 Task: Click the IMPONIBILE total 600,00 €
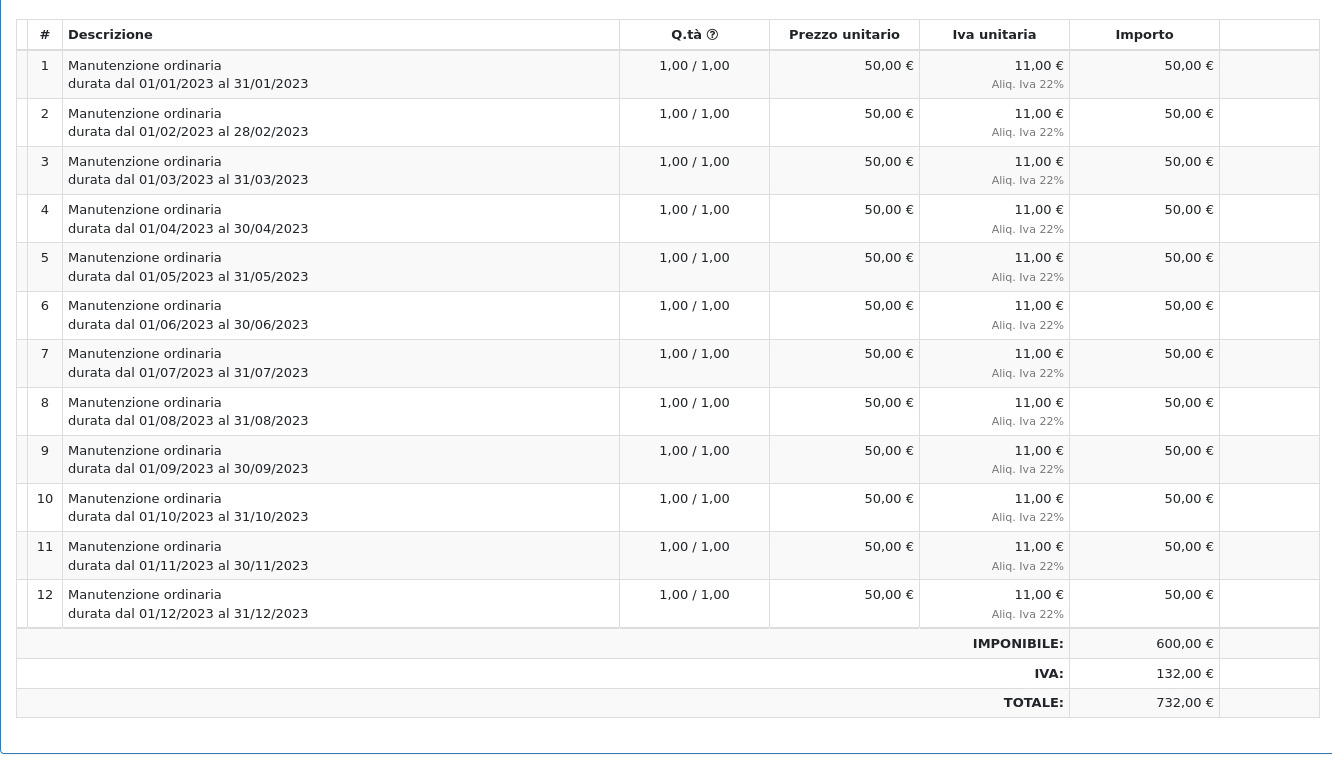pos(1184,644)
